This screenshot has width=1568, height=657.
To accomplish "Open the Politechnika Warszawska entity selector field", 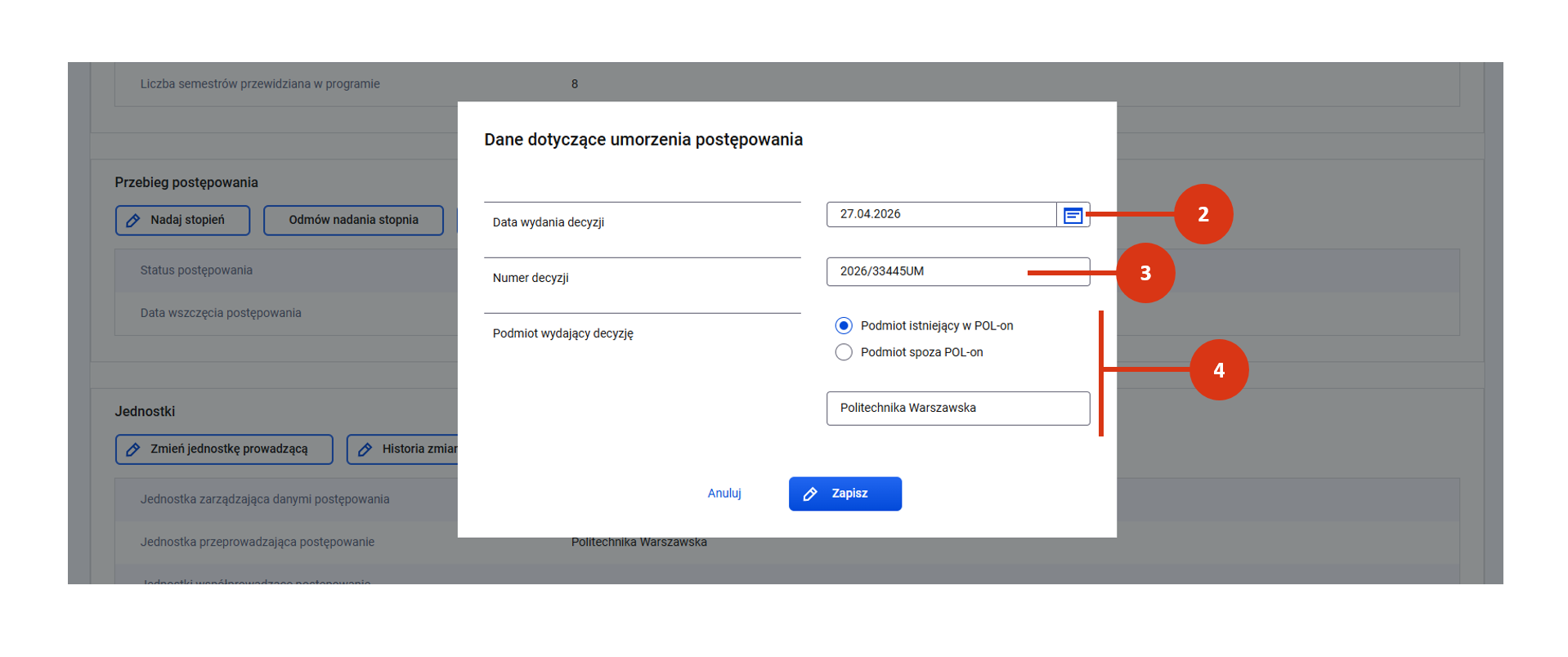I will (957, 408).
